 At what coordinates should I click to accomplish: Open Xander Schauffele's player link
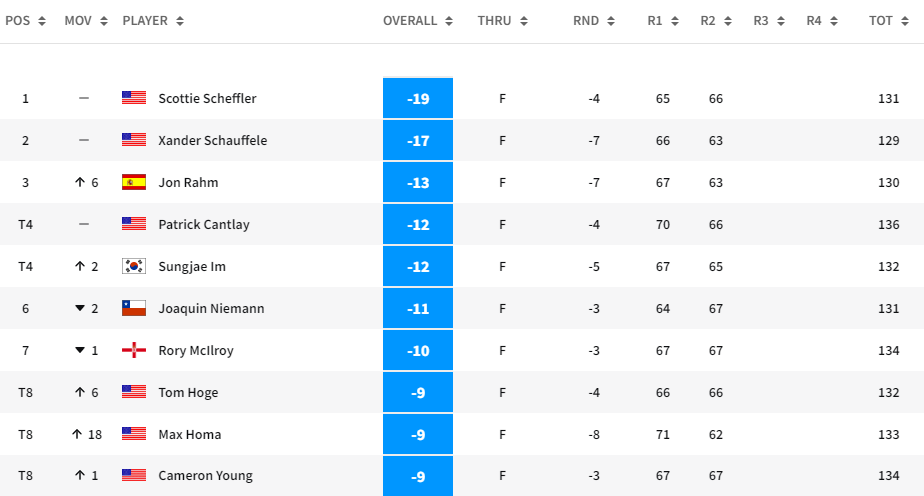pyautogui.click(x=212, y=140)
